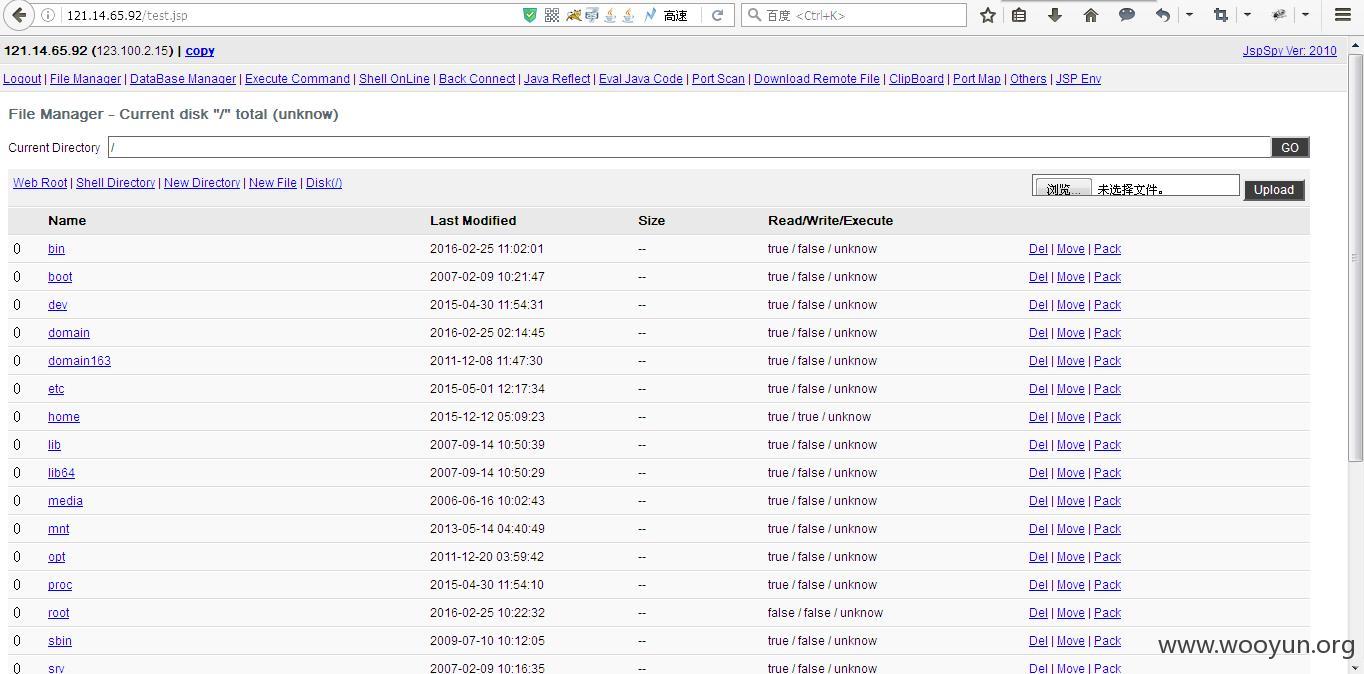The height and width of the screenshot is (674, 1364).
Task: Click the Disk(/) link
Action: pyautogui.click(x=324, y=183)
